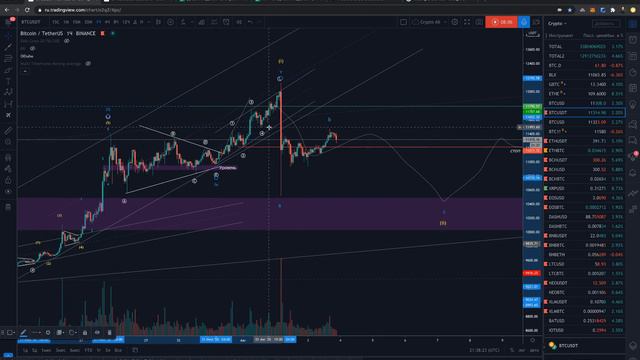Click the browser reload button
Image resolution: width=640 pixels, height=360 pixels.
click(27, 10)
